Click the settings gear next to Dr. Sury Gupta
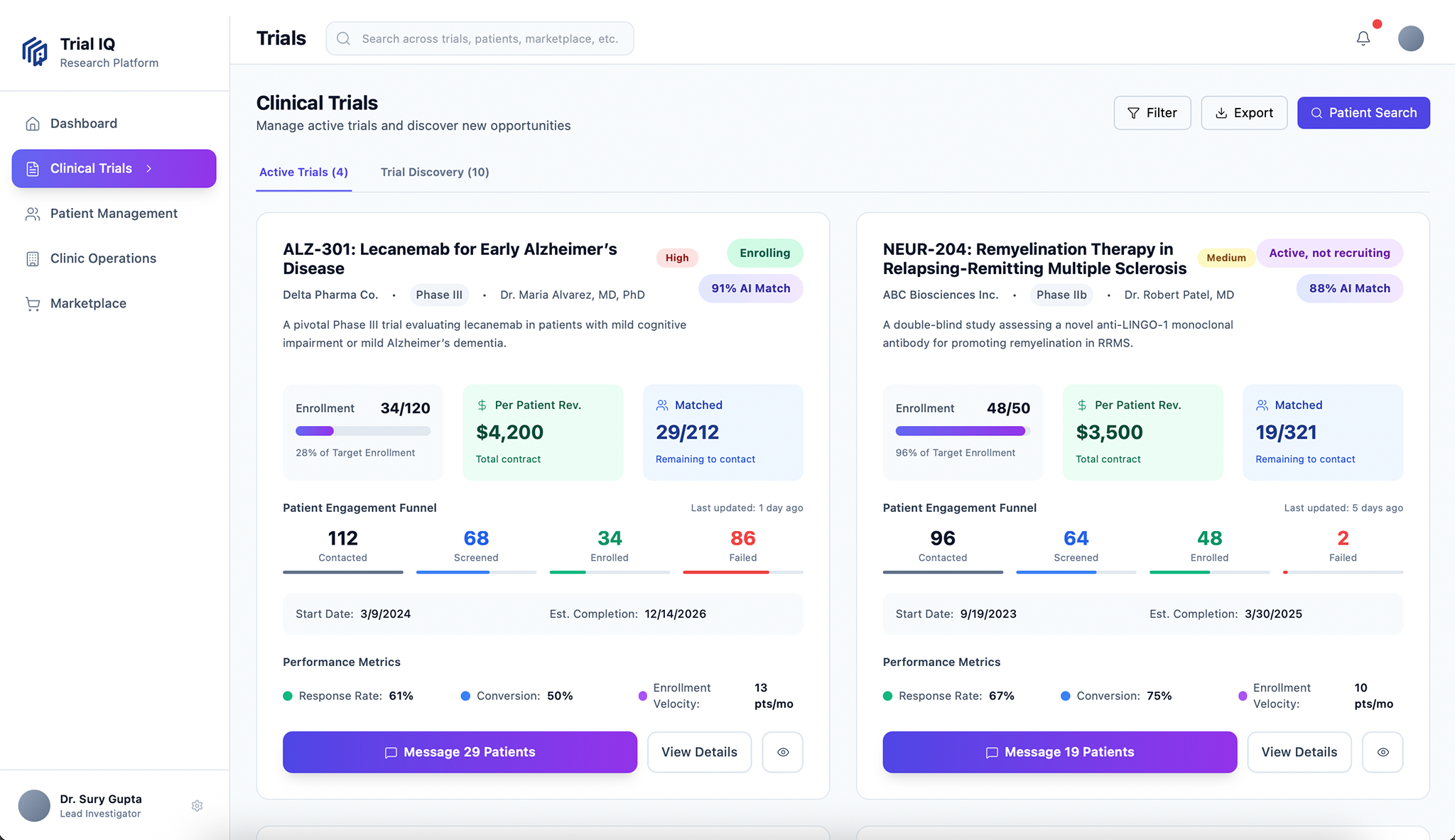 click(197, 805)
